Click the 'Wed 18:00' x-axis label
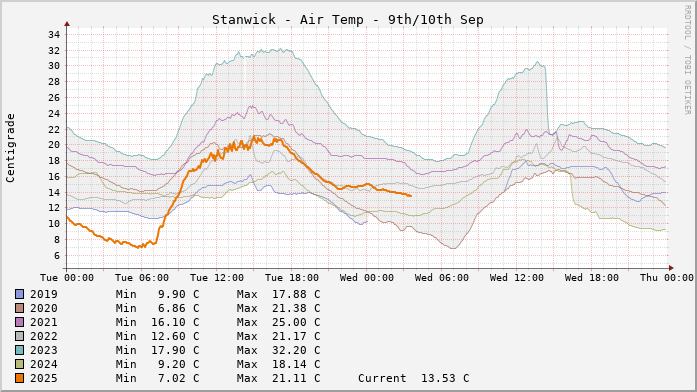697x392 pixels. click(592, 278)
